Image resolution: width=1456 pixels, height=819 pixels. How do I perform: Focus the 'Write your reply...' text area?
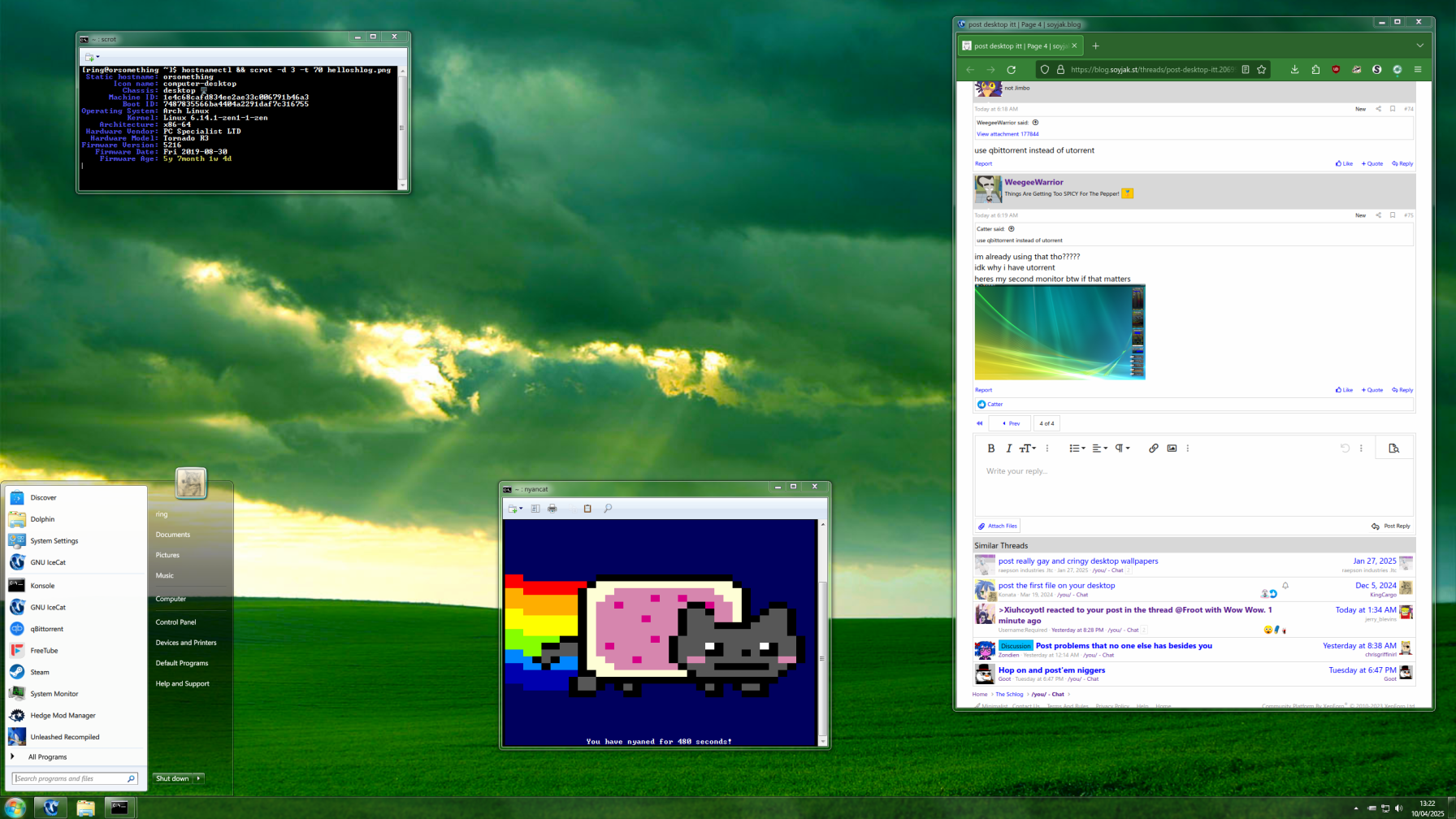1194,487
